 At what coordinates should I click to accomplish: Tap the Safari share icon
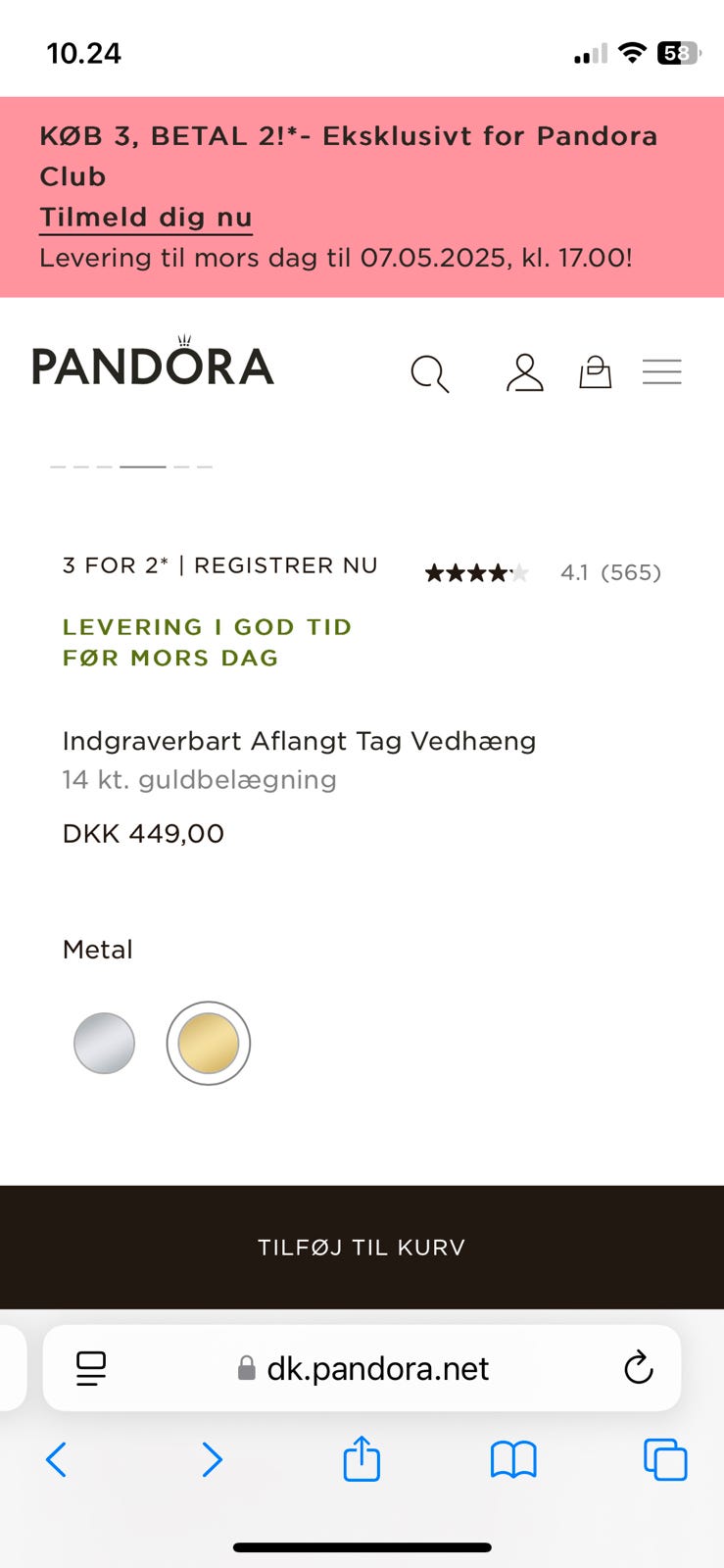[362, 1458]
